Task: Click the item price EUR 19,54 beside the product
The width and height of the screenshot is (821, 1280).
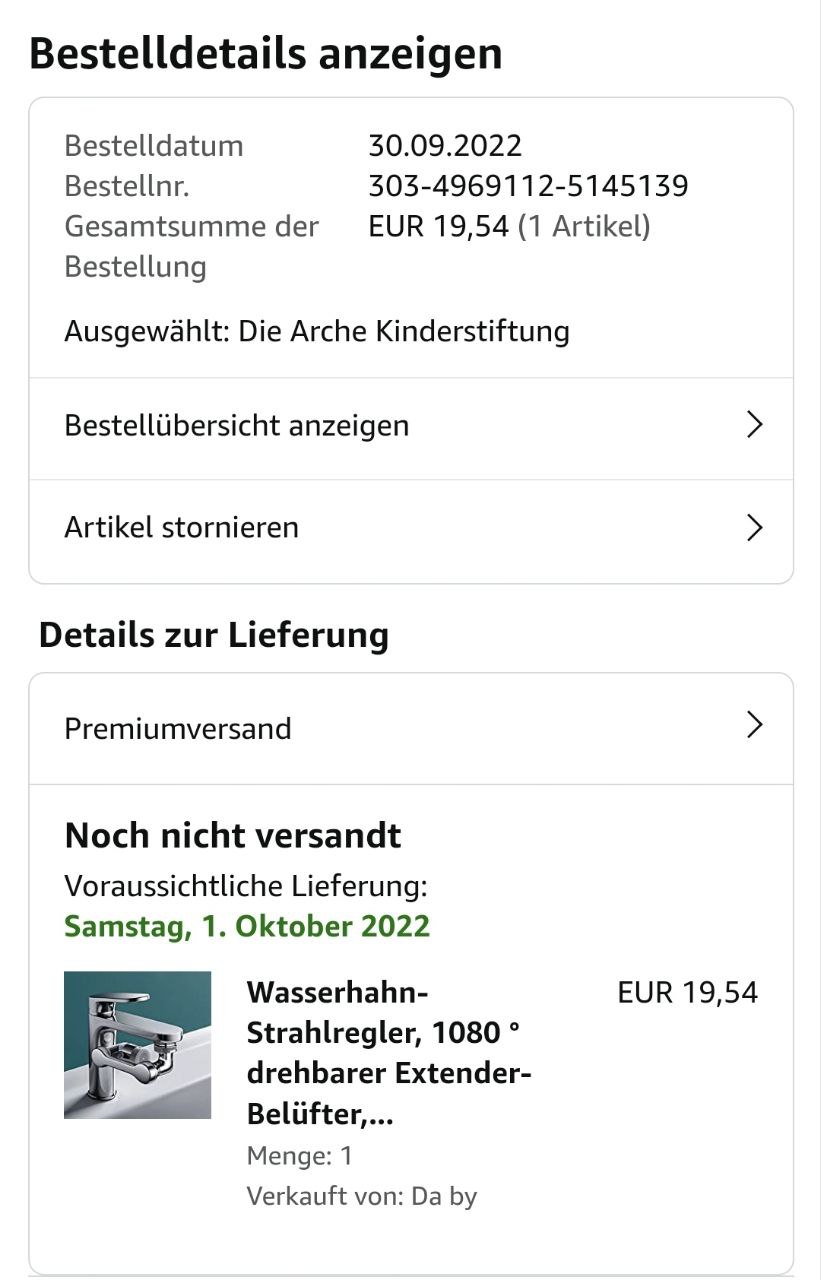Action: (x=688, y=993)
